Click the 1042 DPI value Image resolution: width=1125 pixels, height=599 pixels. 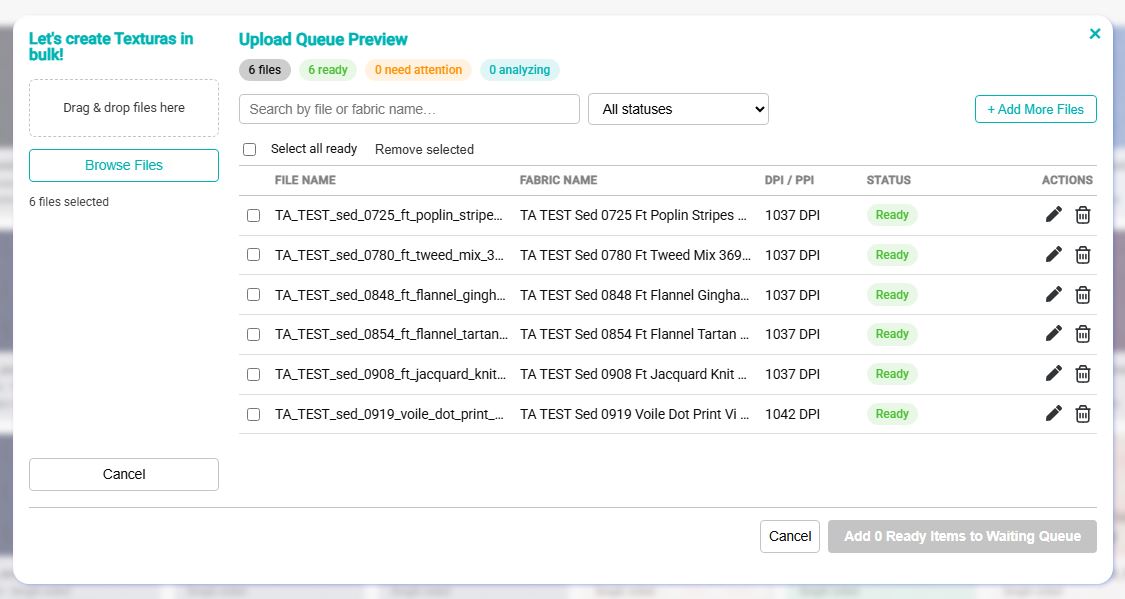[792, 415]
